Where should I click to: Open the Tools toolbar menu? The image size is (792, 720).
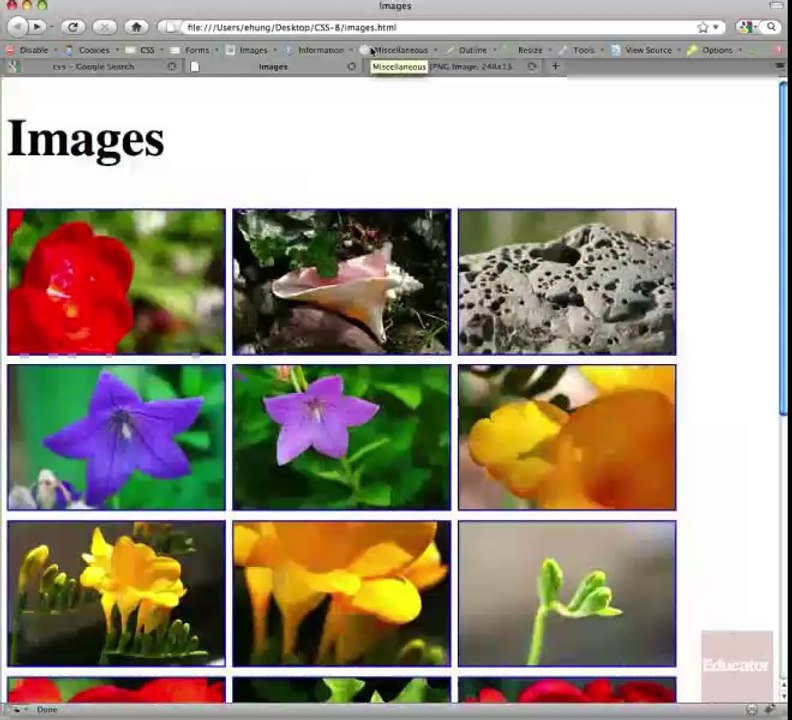coord(583,50)
